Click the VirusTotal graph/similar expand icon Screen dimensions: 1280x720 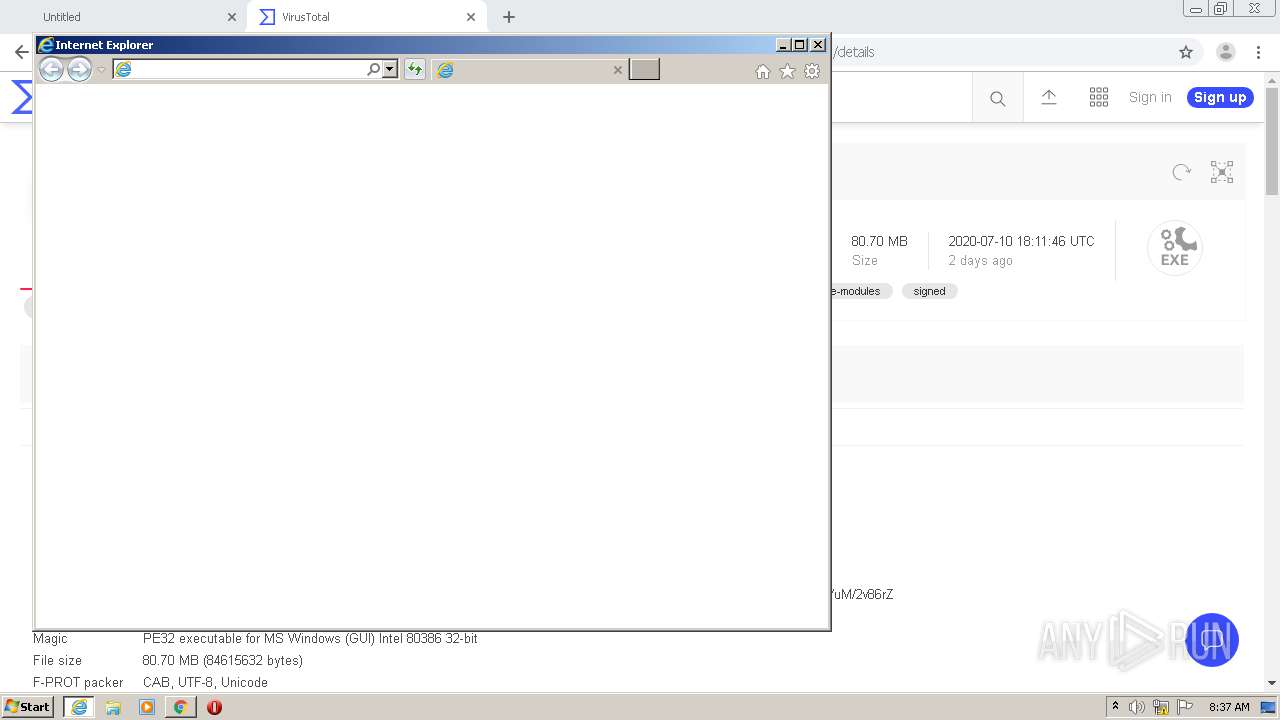coord(1222,172)
